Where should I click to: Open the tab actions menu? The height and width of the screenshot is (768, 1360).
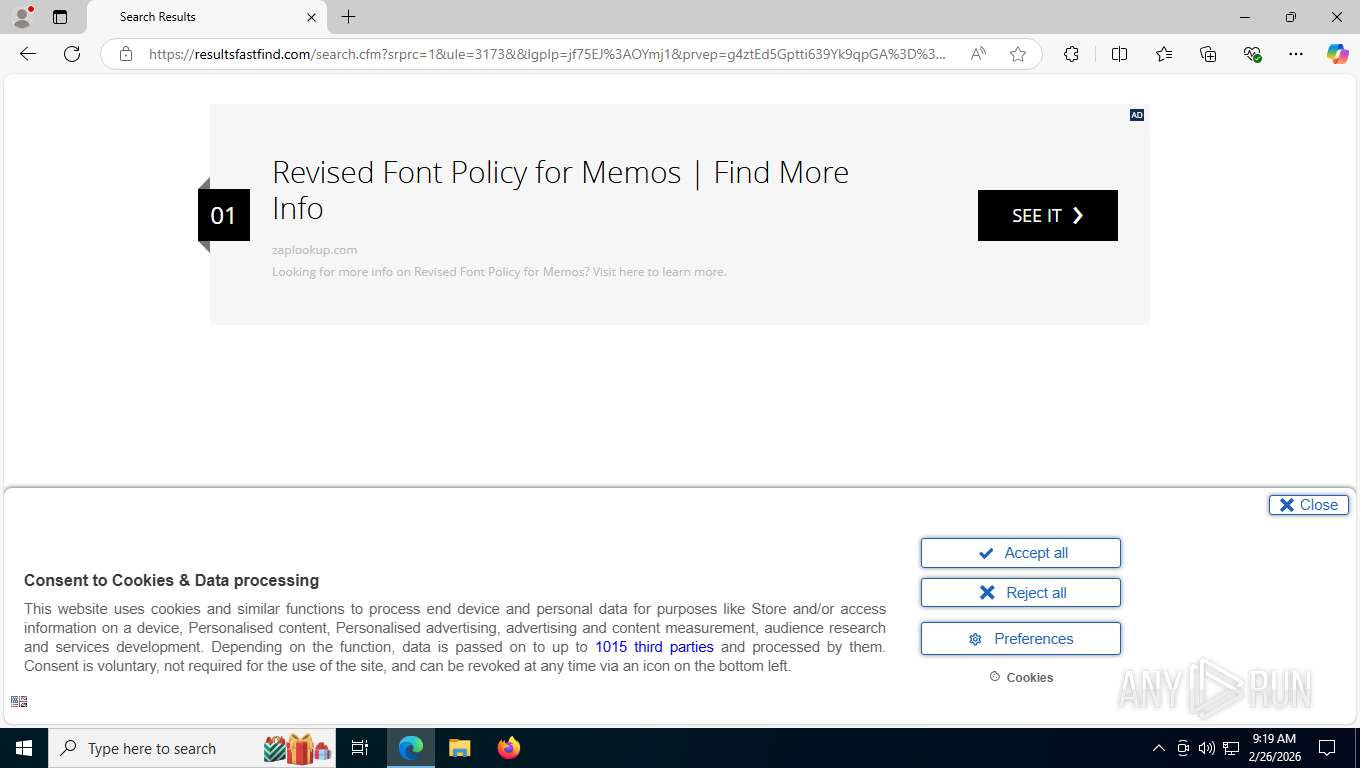pyautogui.click(x=60, y=17)
